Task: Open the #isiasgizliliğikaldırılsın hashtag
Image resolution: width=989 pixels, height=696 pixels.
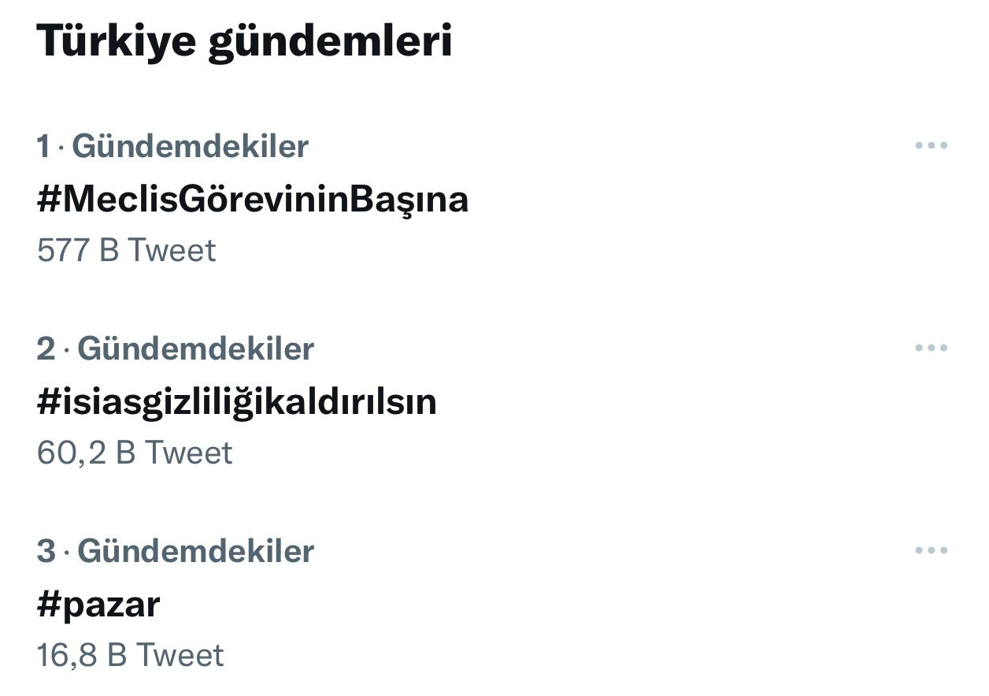Action: click(x=236, y=402)
